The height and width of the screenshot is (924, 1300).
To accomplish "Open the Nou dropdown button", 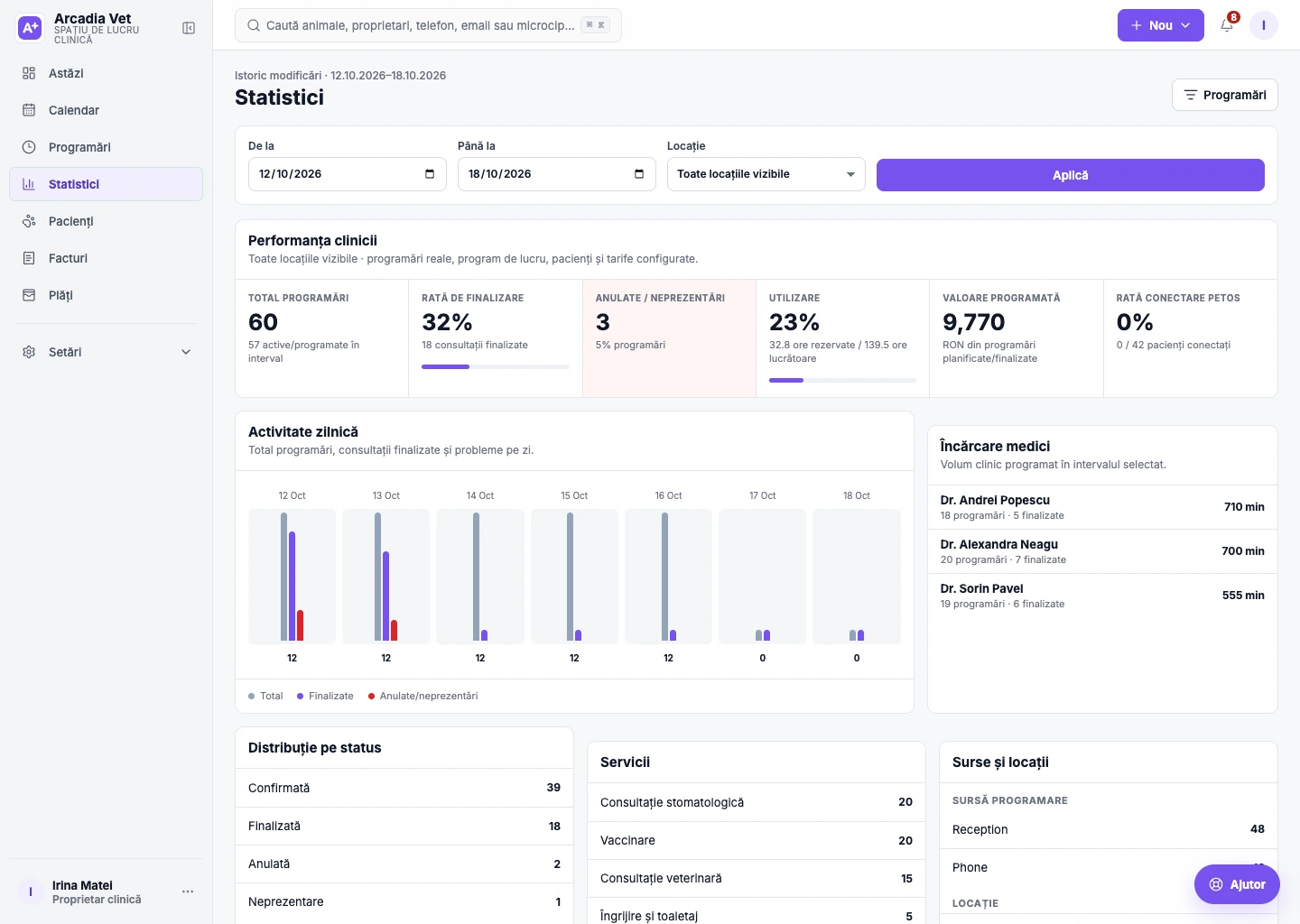I will [1161, 25].
